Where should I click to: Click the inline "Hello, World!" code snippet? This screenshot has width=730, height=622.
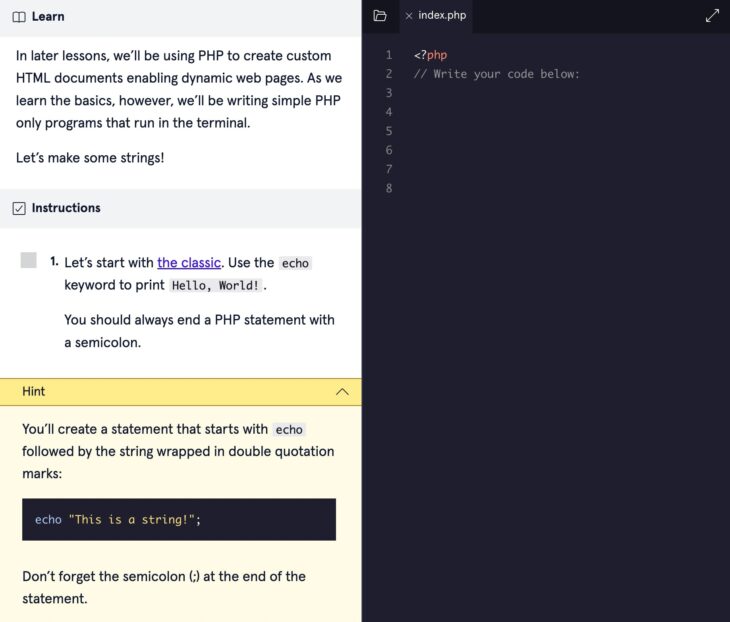(x=215, y=286)
